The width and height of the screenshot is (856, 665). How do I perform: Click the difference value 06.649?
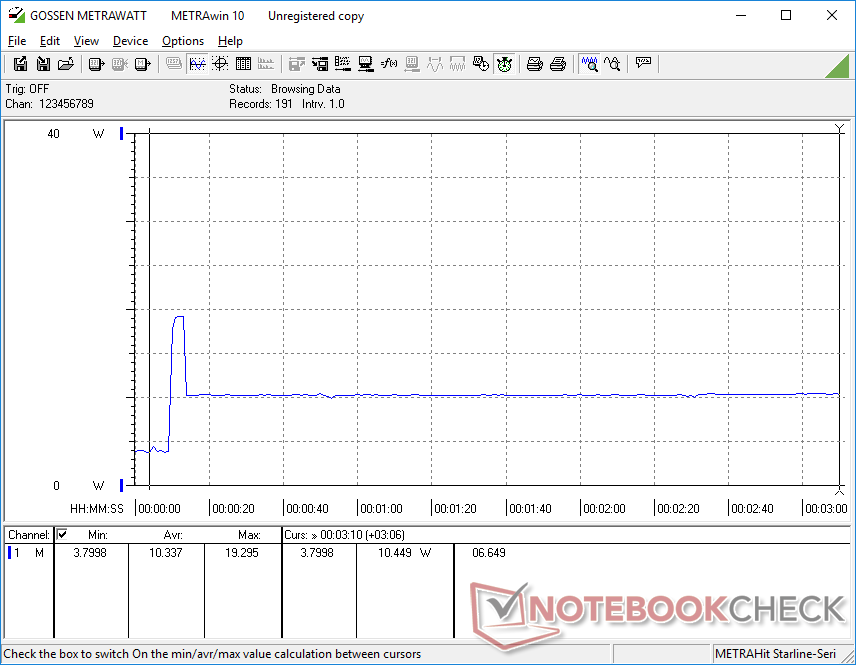(x=489, y=553)
